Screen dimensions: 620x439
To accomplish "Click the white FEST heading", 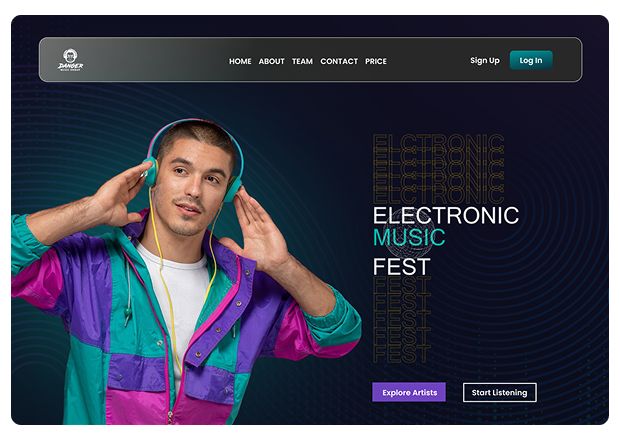I will (402, 267).
